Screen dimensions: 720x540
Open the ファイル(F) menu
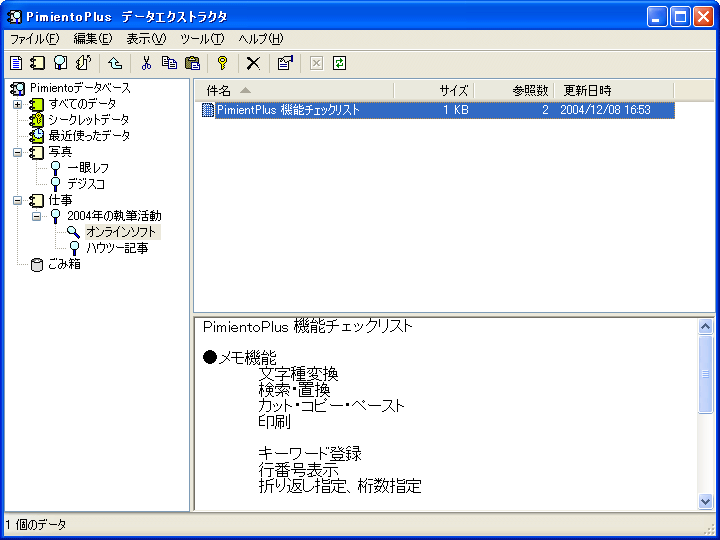35,39
